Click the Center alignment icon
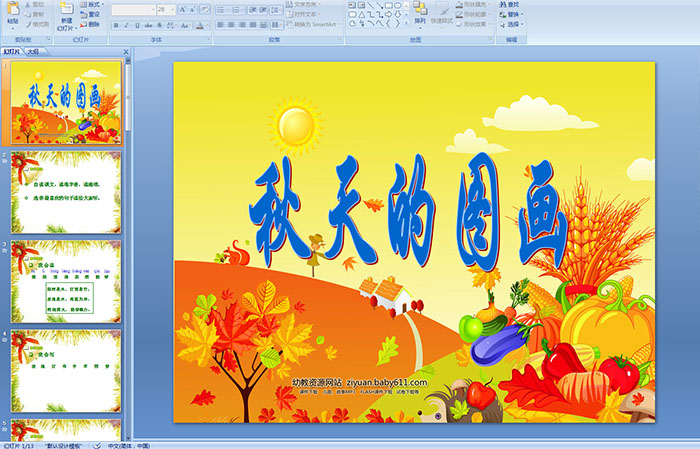Image resolution: width=700 pixels, height=449 pixels. [x=231, y=25]
